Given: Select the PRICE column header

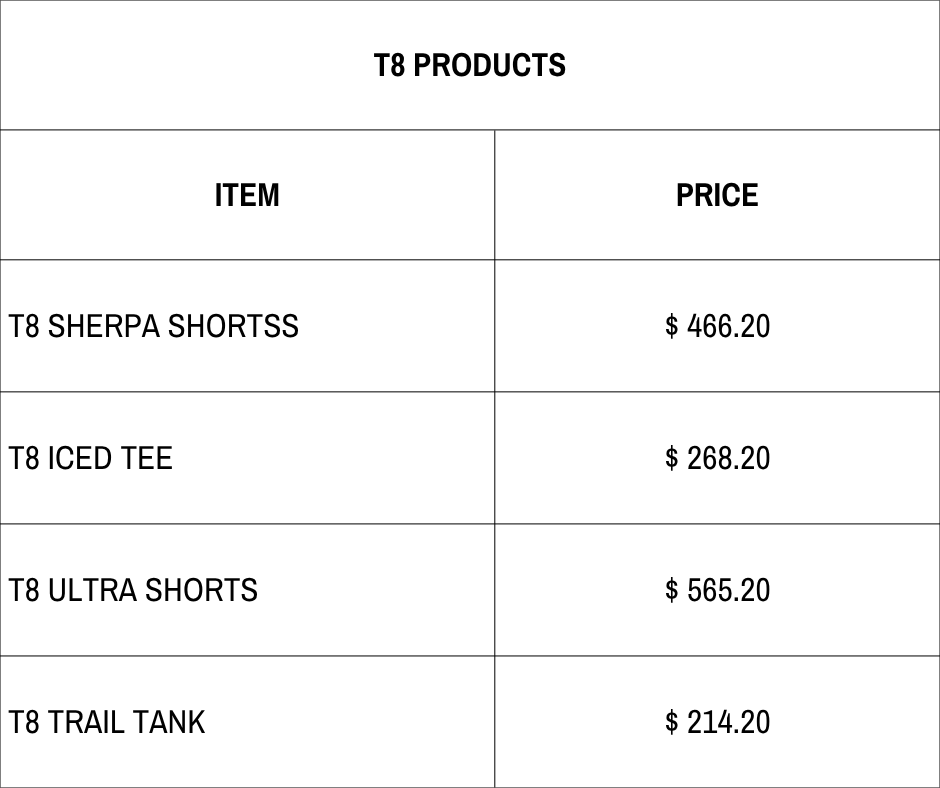Looking at the screenshot, I should [x=717, y=195].
